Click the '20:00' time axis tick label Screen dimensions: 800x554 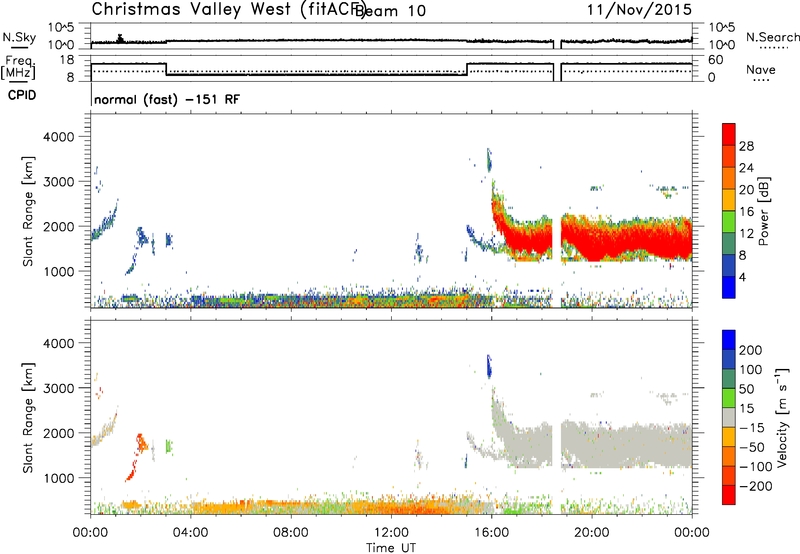point(592,533)
